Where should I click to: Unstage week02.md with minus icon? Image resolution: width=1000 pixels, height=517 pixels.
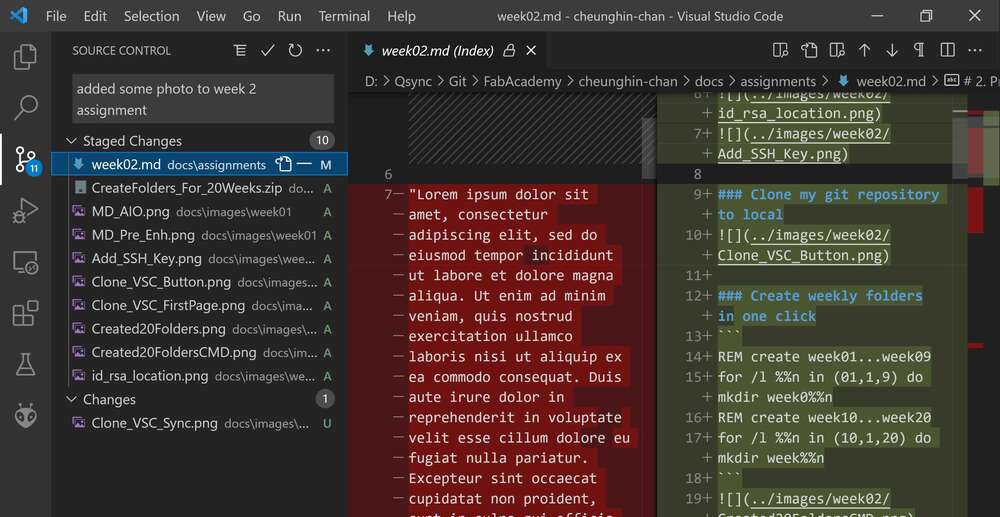pyautogui.click(x=304, y=164)
